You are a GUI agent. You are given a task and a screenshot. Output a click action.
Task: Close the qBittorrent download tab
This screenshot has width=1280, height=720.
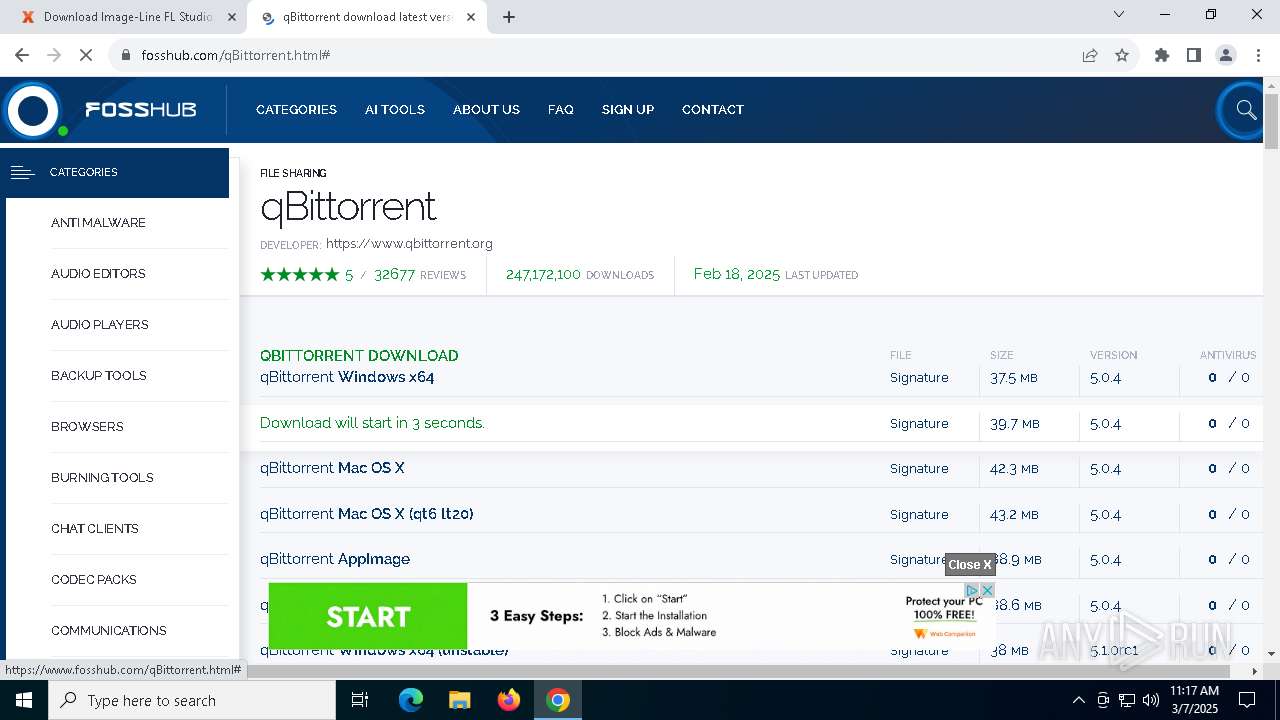tap(471, 17)
